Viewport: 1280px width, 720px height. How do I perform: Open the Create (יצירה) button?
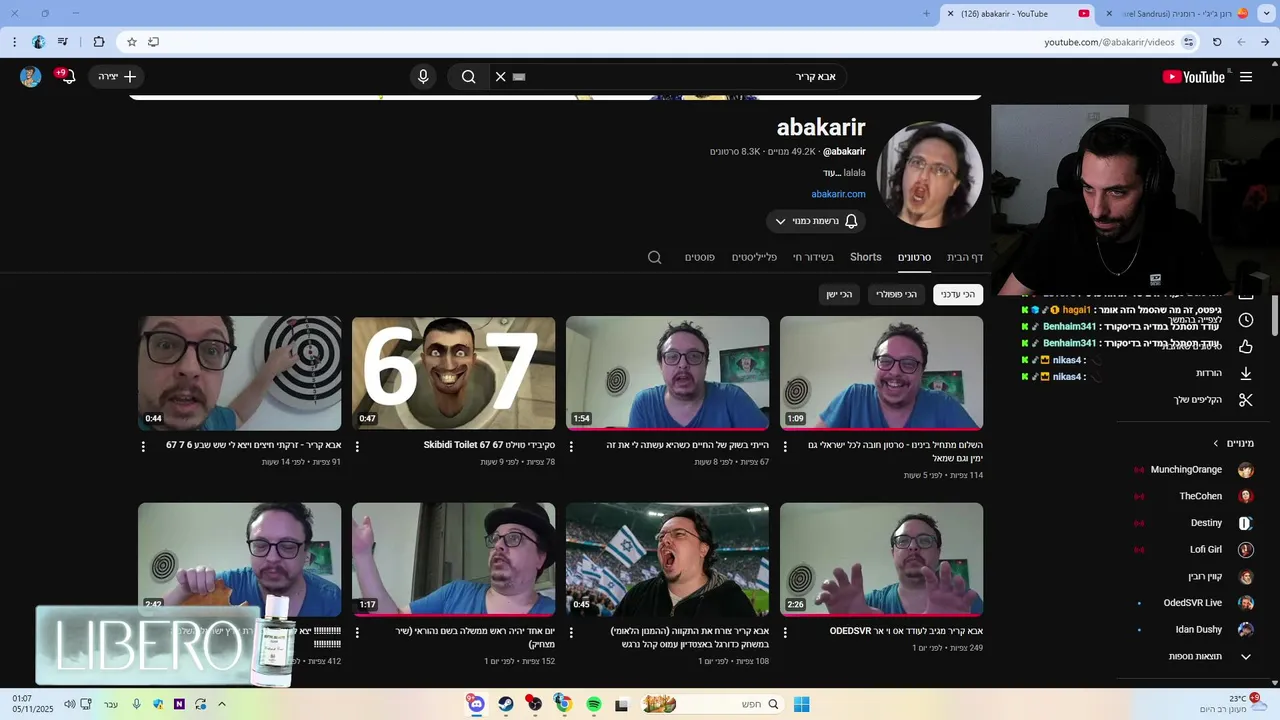click(x=116, y=77)
